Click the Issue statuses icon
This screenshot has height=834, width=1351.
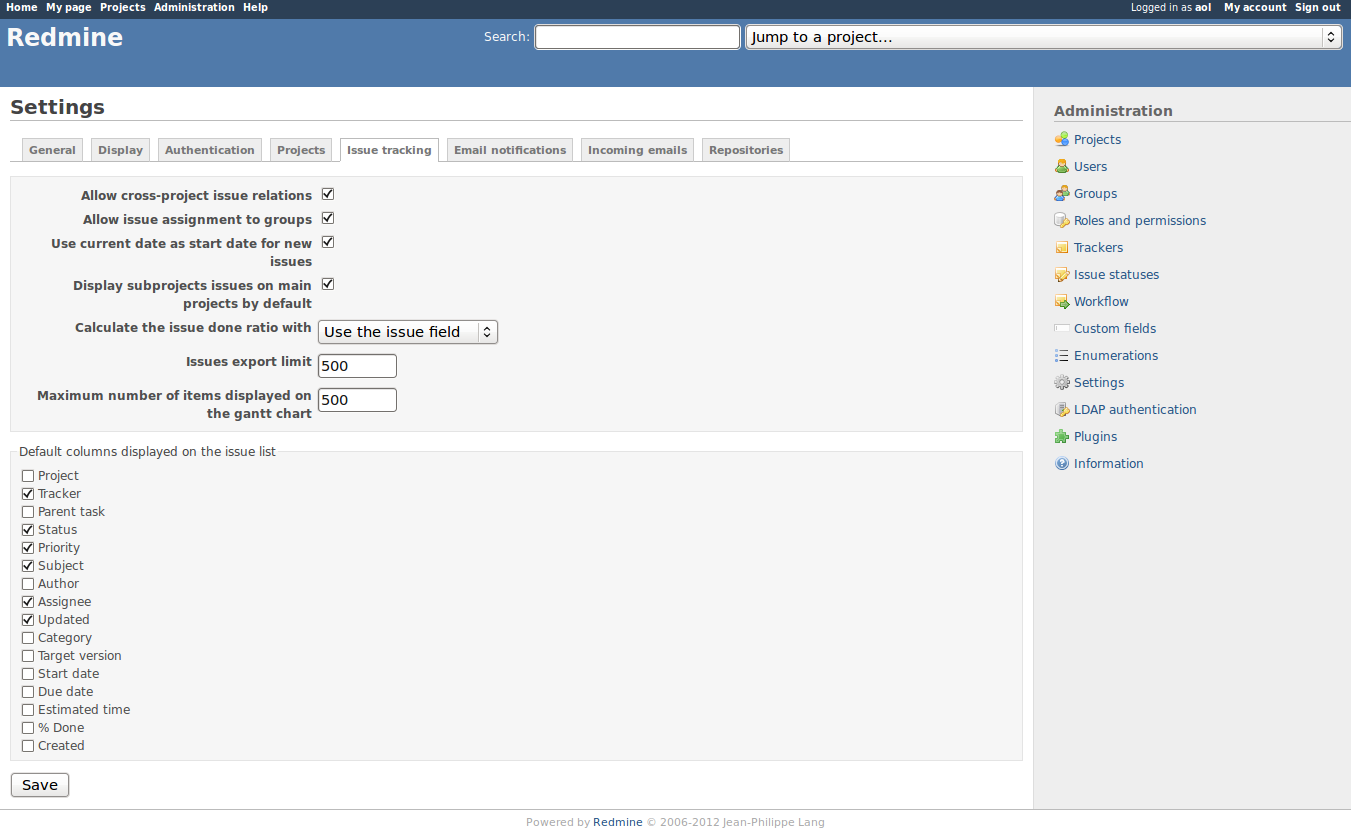1062,274
